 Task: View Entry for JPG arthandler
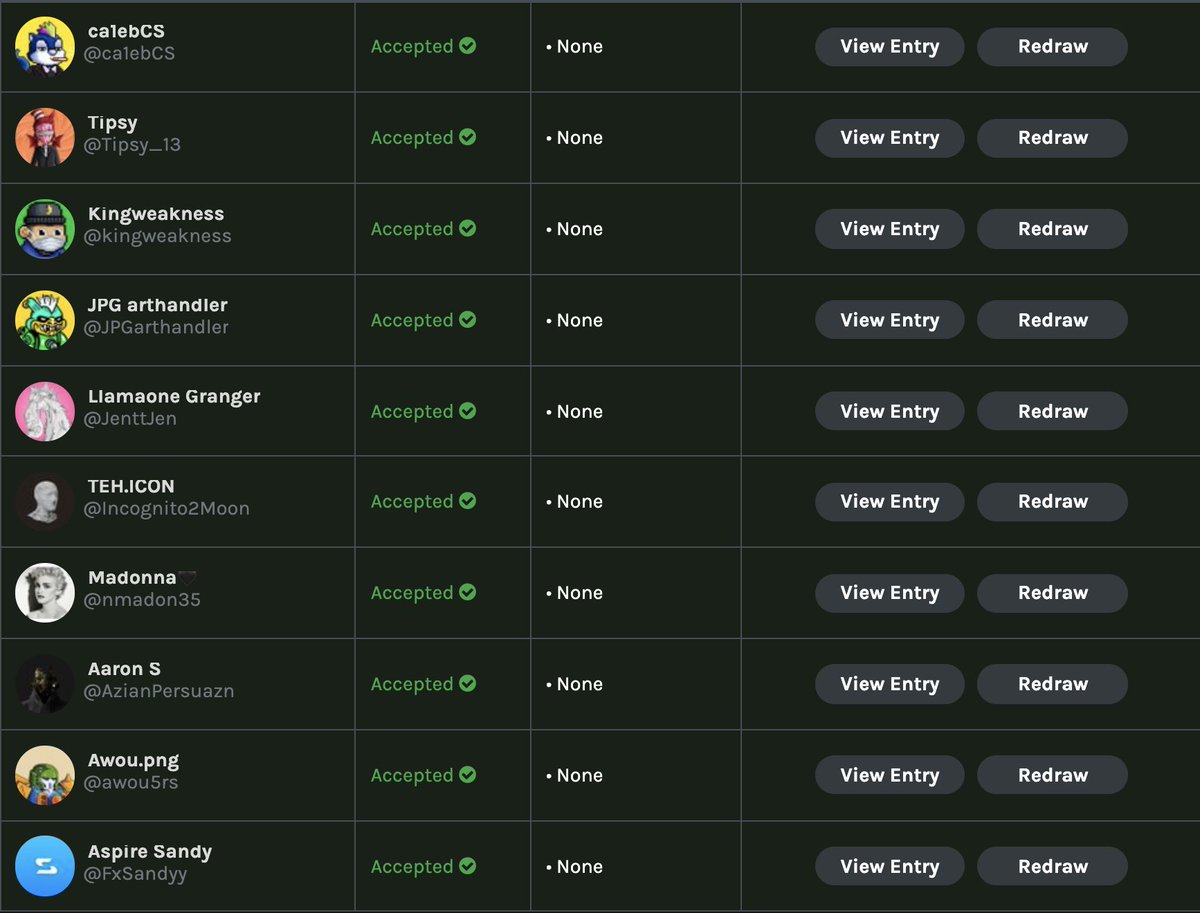(890, 320)
